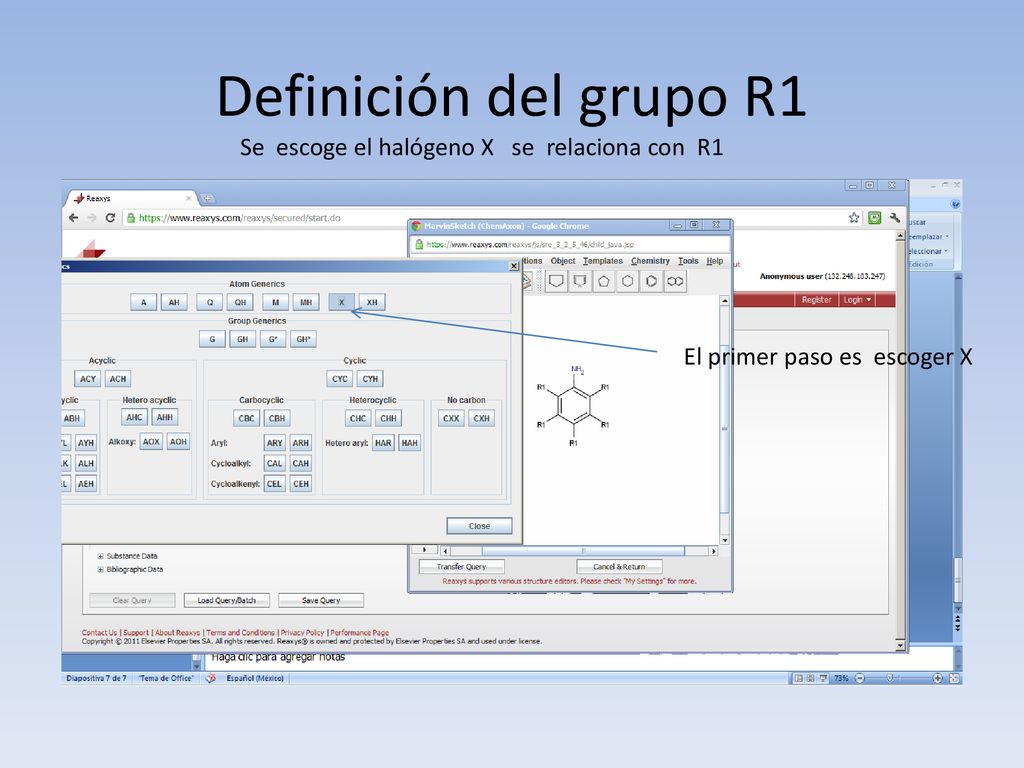Screen dimensions: 1024x768
Task: Select atom generic M
Action: 276,302
